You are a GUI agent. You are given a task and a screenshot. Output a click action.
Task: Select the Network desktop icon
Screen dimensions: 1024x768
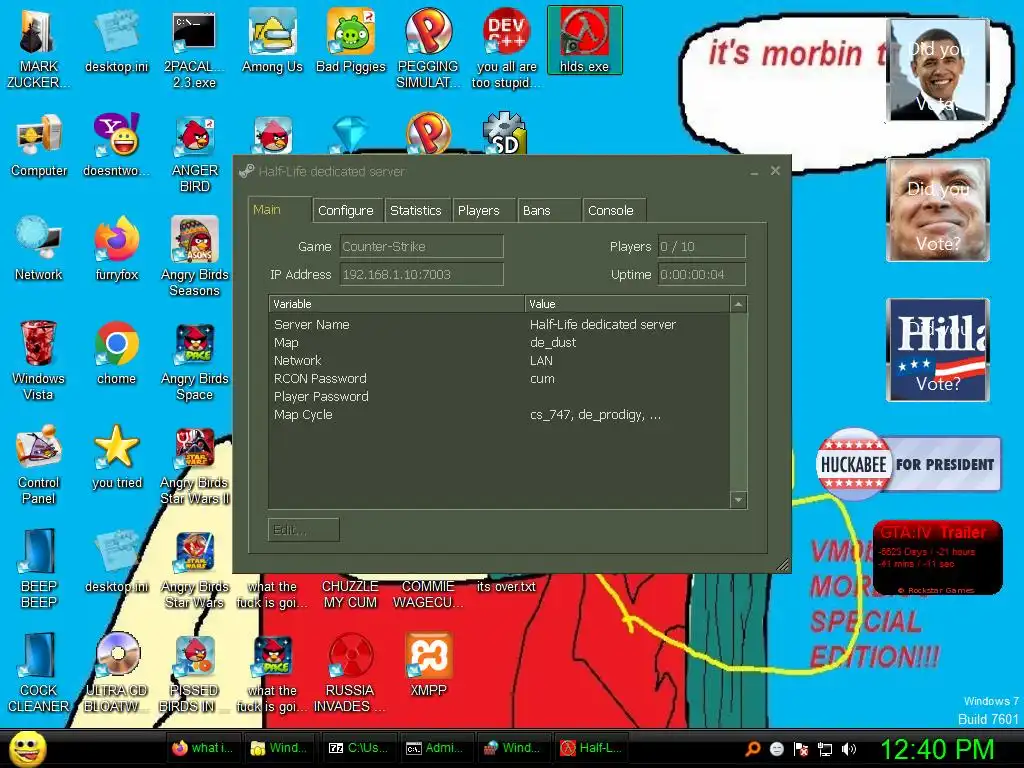[39, 249]
